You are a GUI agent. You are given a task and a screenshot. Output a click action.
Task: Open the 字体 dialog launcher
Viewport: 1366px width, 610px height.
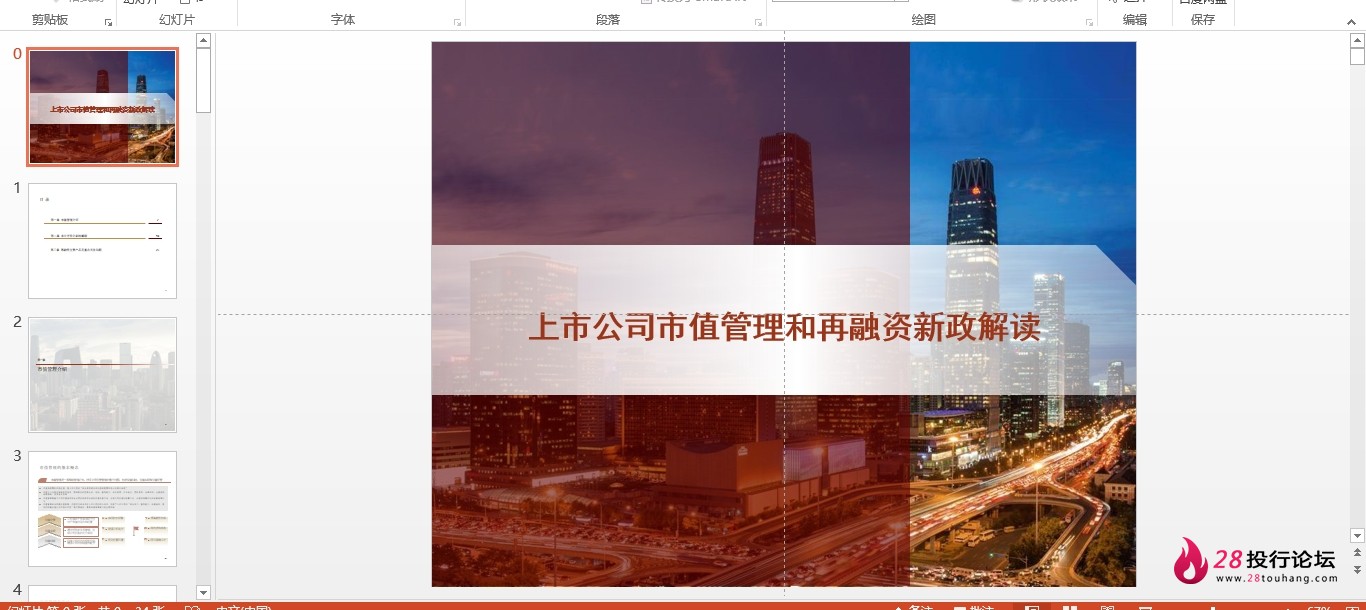pyautogui.click(x=457, y=22)
